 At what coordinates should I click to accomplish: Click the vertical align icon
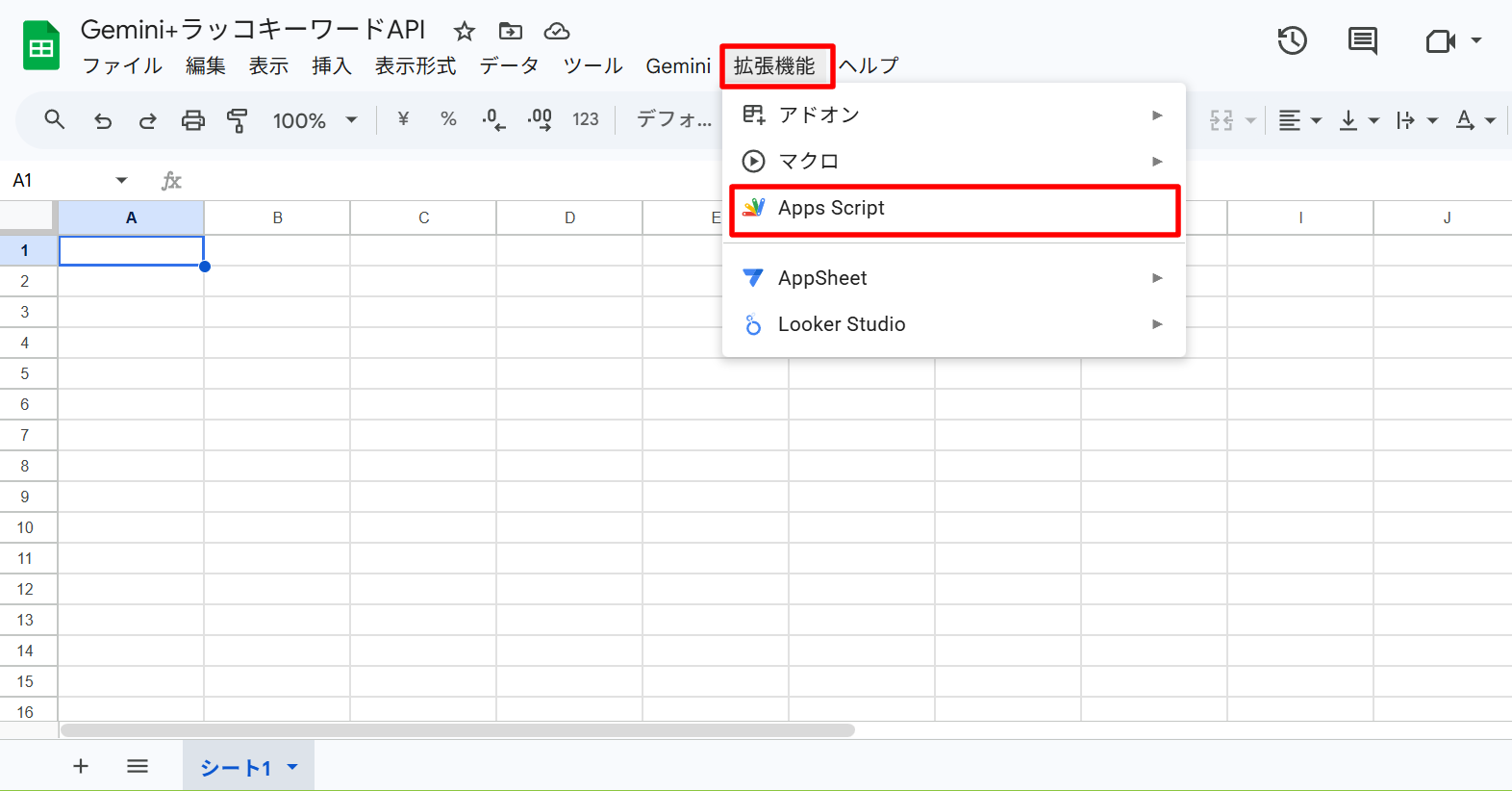click(x=1348, y=120)
